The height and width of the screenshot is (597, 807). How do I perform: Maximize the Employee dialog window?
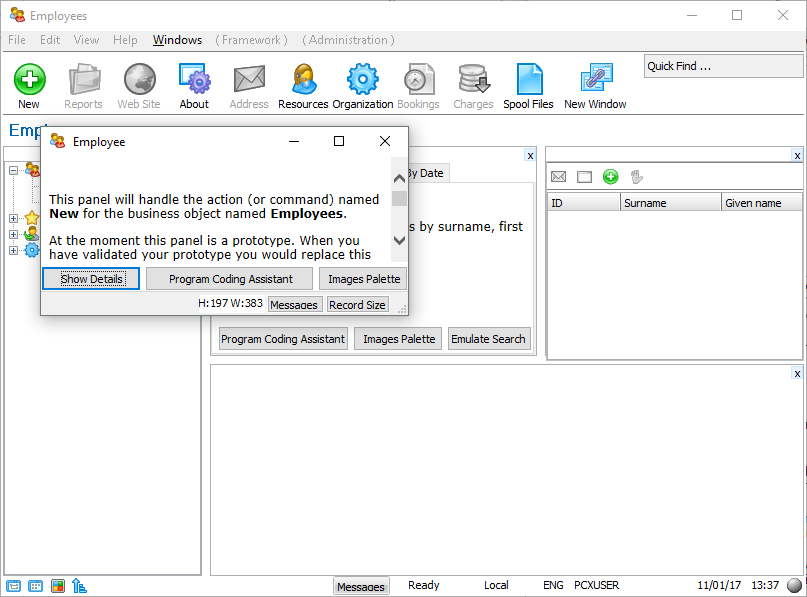pos(339,141)
